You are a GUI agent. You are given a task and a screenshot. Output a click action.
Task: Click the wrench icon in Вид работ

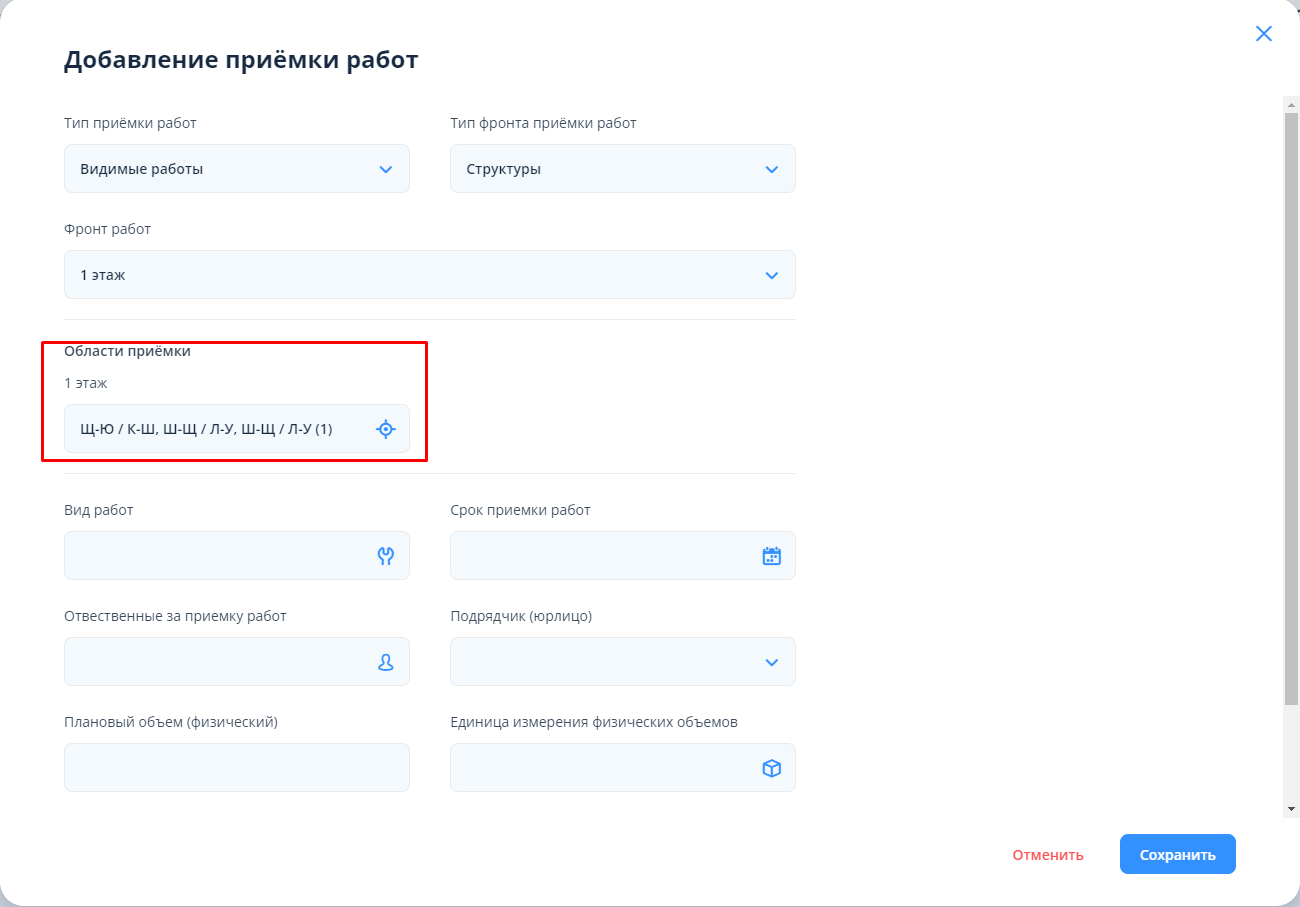[385, 556]
